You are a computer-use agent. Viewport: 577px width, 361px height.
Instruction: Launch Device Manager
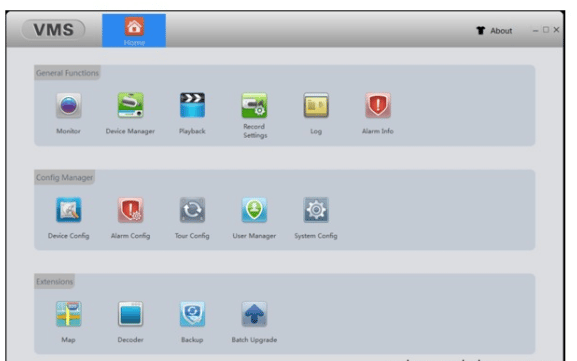point(130,106)
